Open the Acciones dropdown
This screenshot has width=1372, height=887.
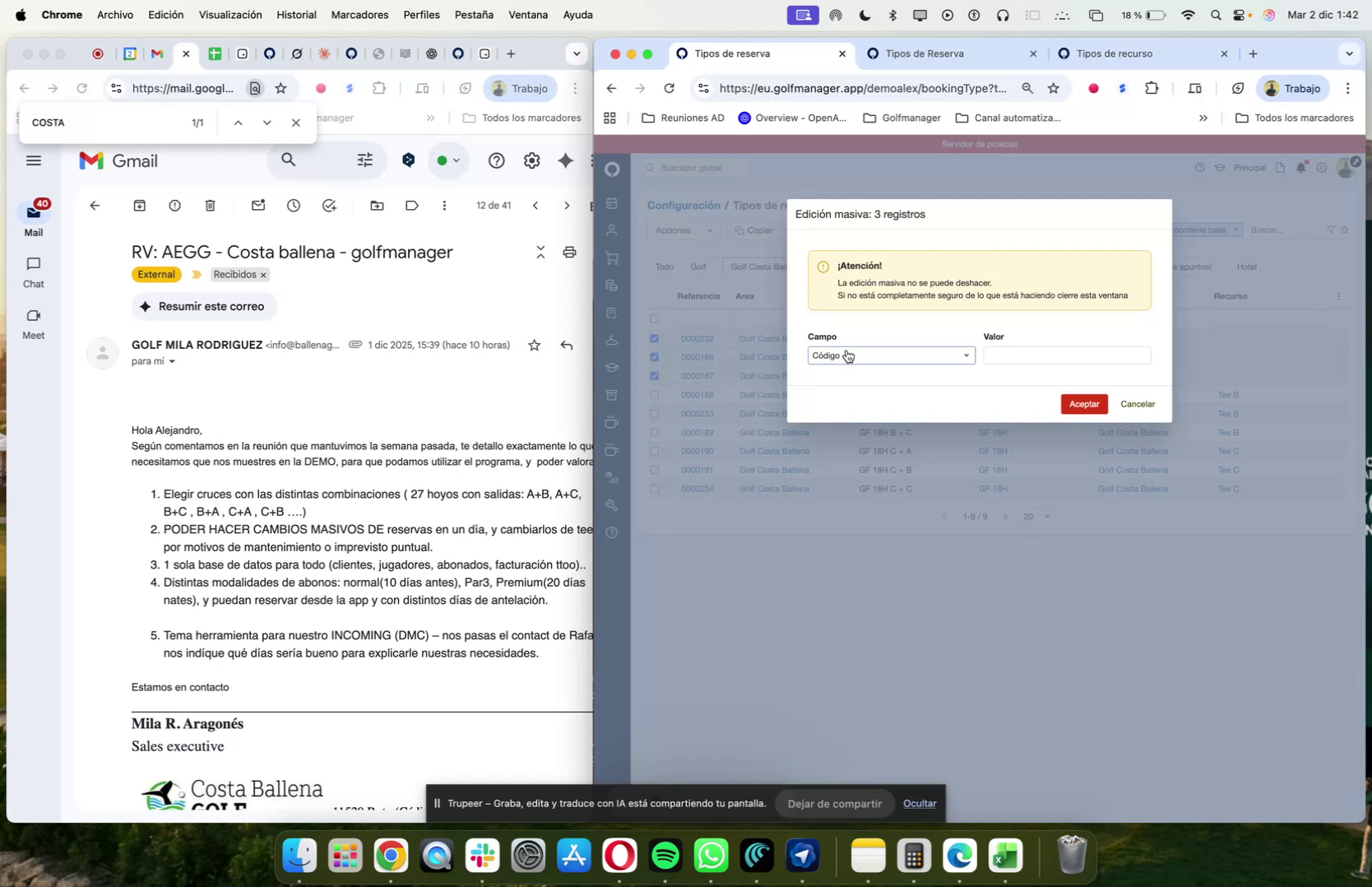pyautogui.click(x=681, y=230)
